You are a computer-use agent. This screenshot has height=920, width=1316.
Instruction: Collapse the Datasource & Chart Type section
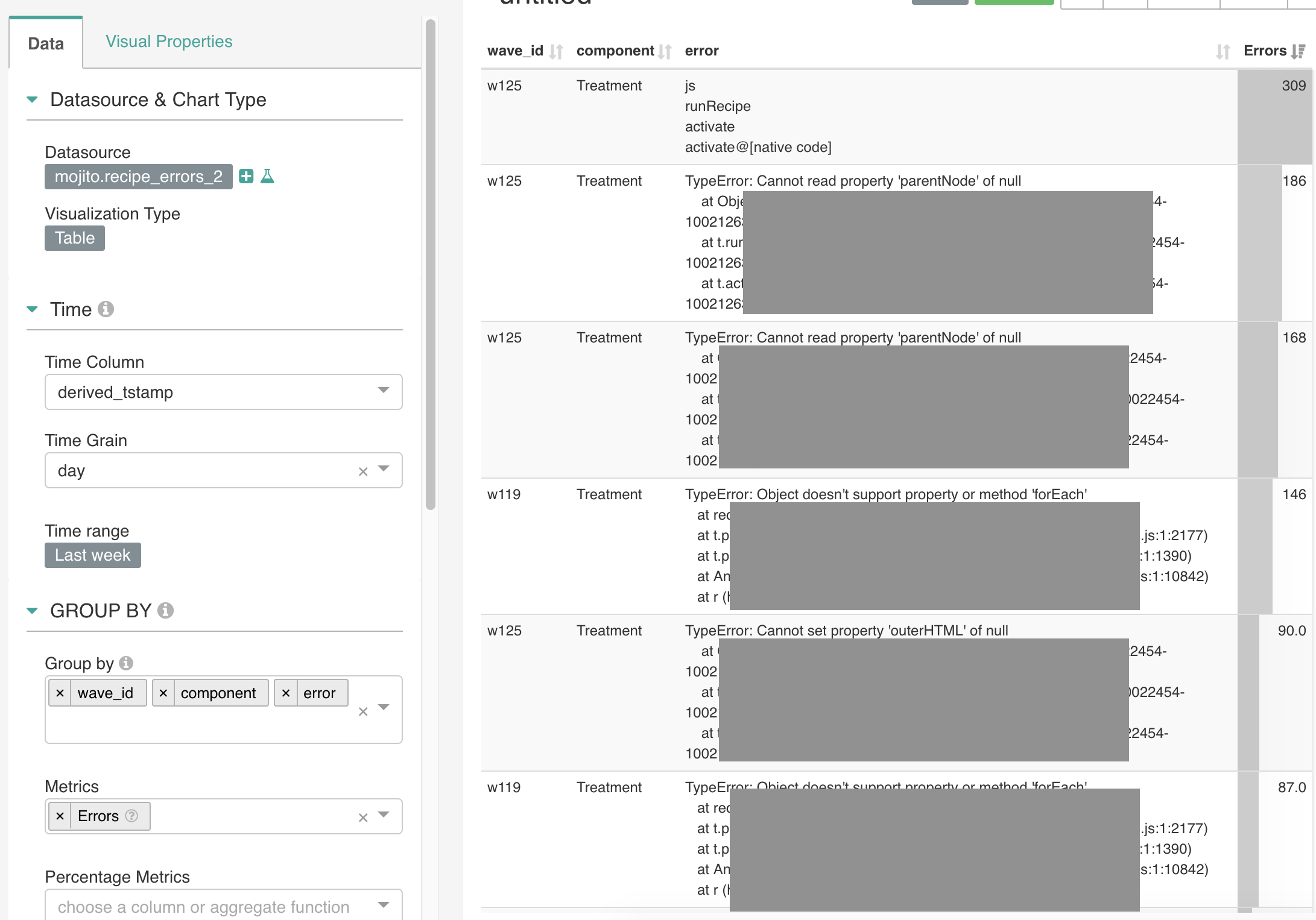pos(31,99)
